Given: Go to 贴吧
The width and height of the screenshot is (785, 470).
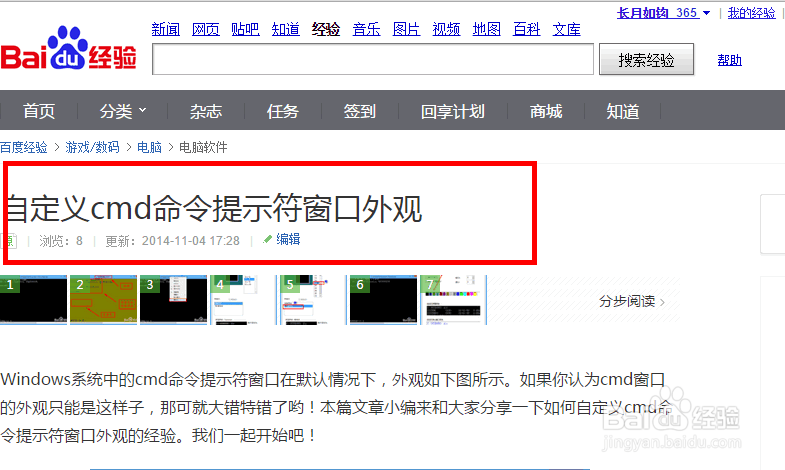Looking at the screenshot, I should (245, 29).
